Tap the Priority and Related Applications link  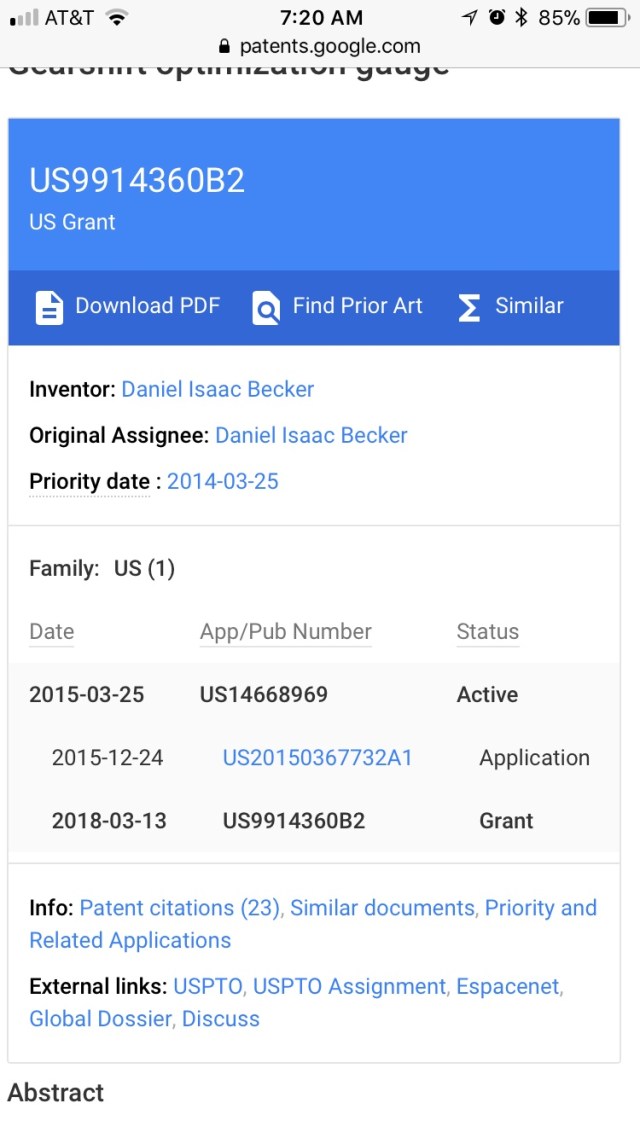pos(130,940)
